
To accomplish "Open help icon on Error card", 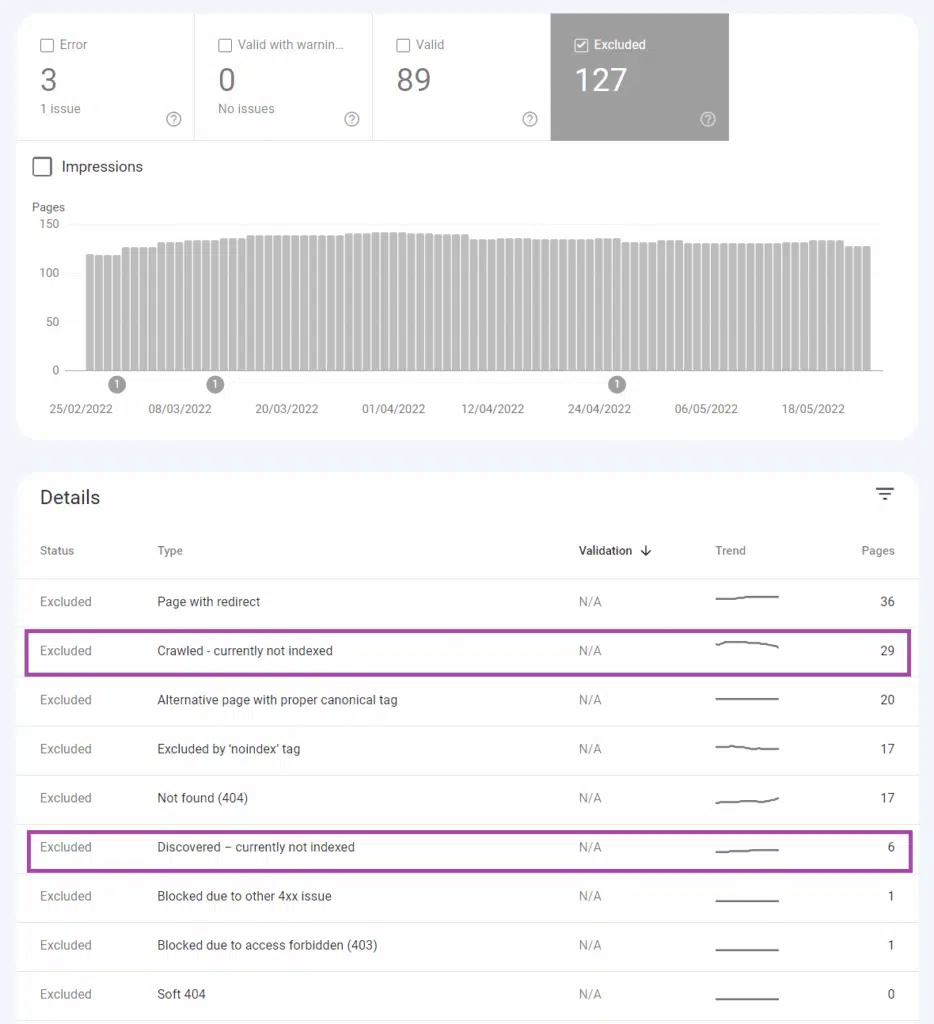I will point(174,120).
